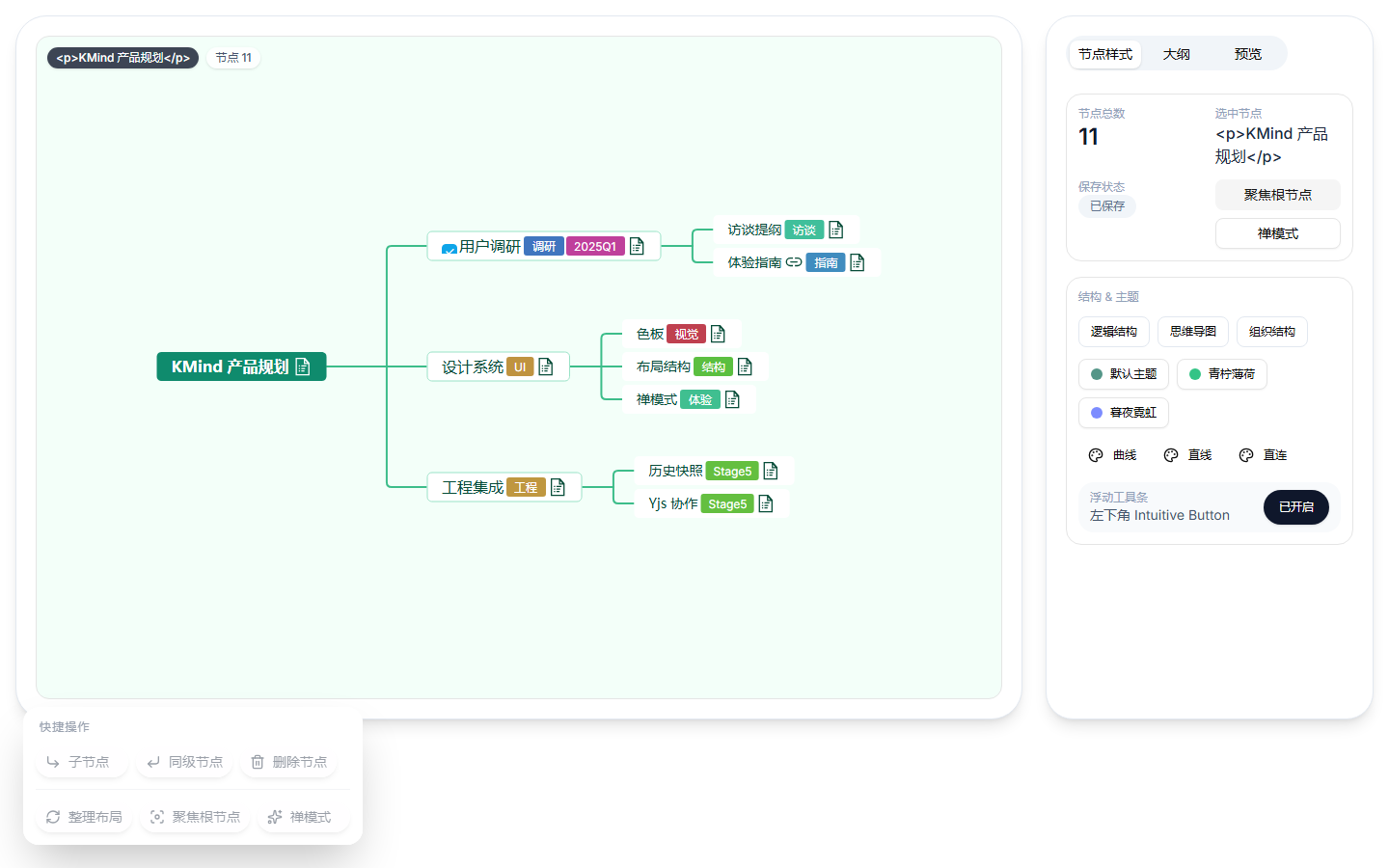
Task: Select the 色板 node label
Action: (x=650, y=334)
